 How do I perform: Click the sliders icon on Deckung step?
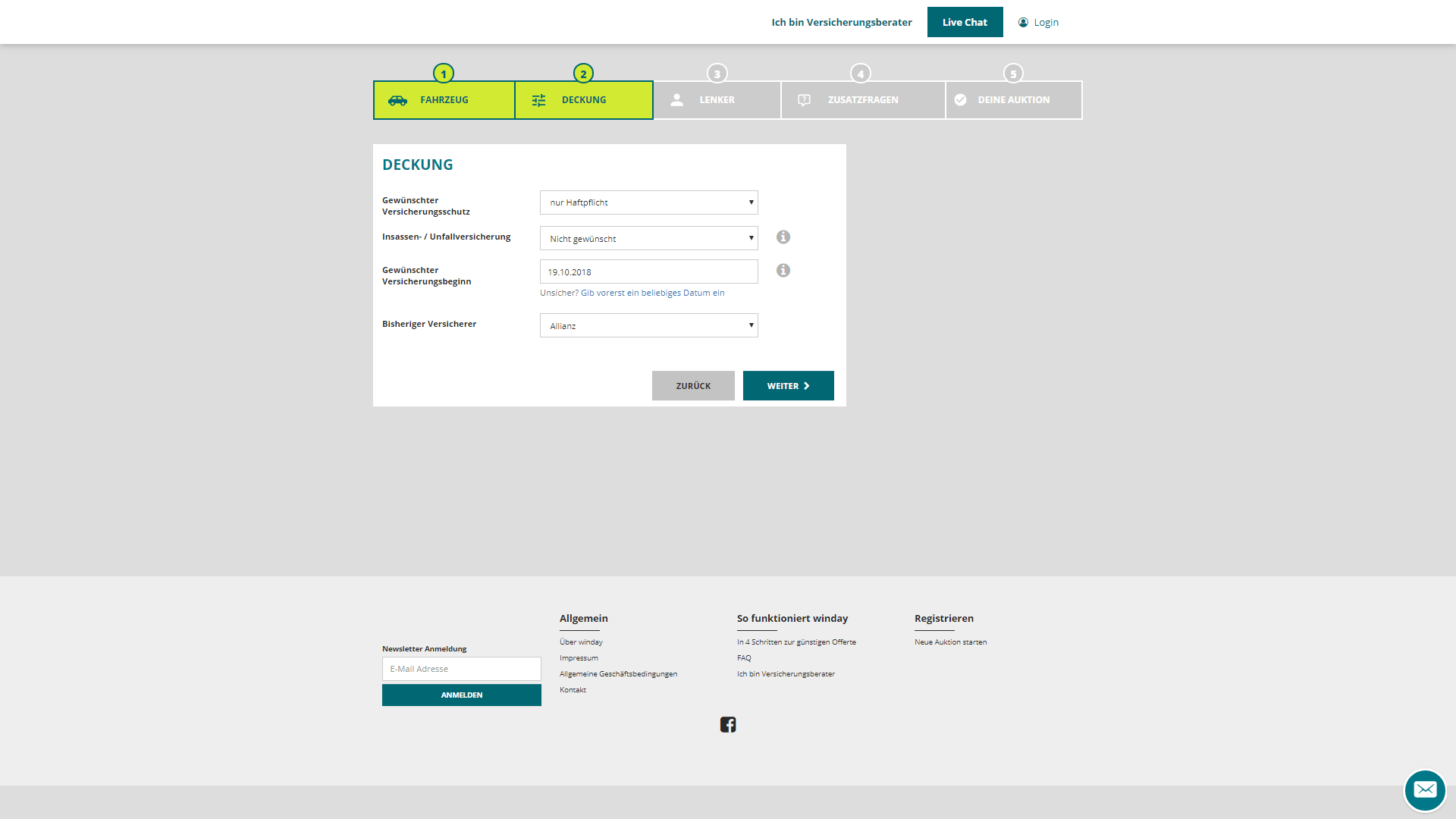point(539,99)
